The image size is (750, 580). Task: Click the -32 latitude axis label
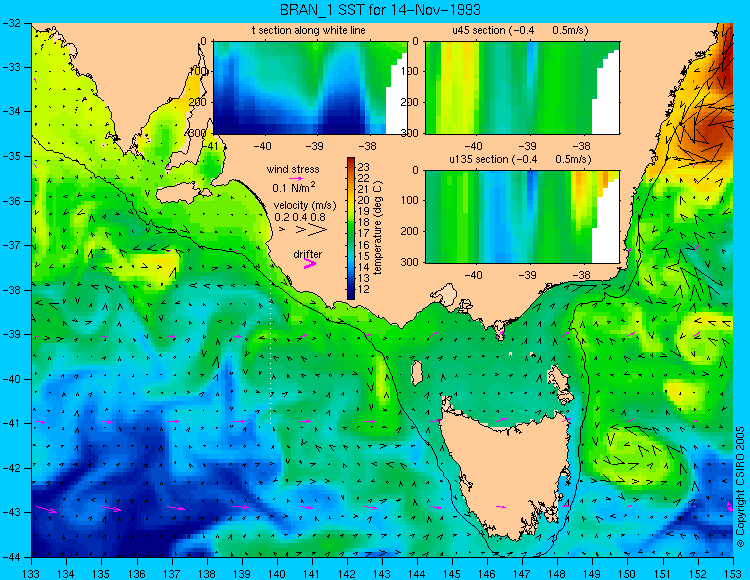tap(11, 22)
